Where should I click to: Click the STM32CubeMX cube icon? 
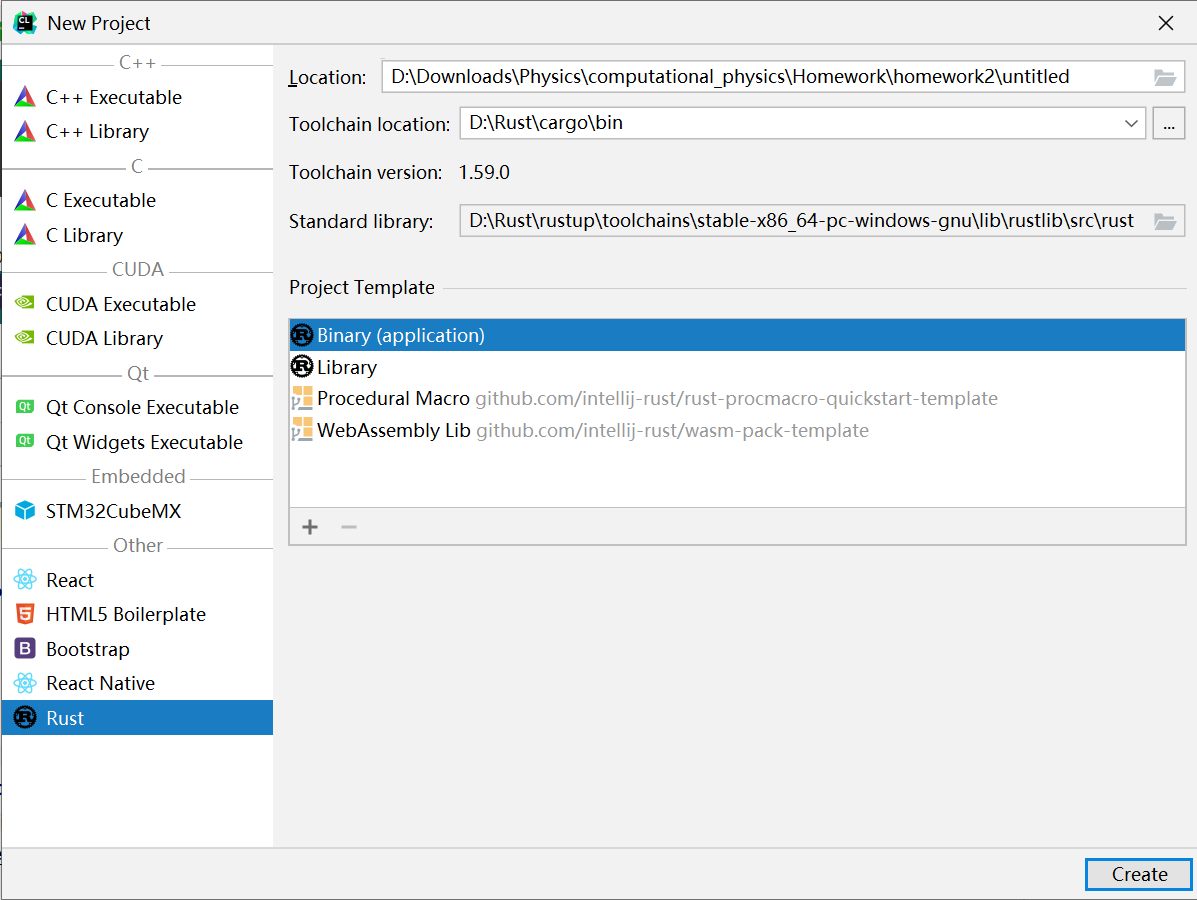pyautogui.click(x=25, y=511)
